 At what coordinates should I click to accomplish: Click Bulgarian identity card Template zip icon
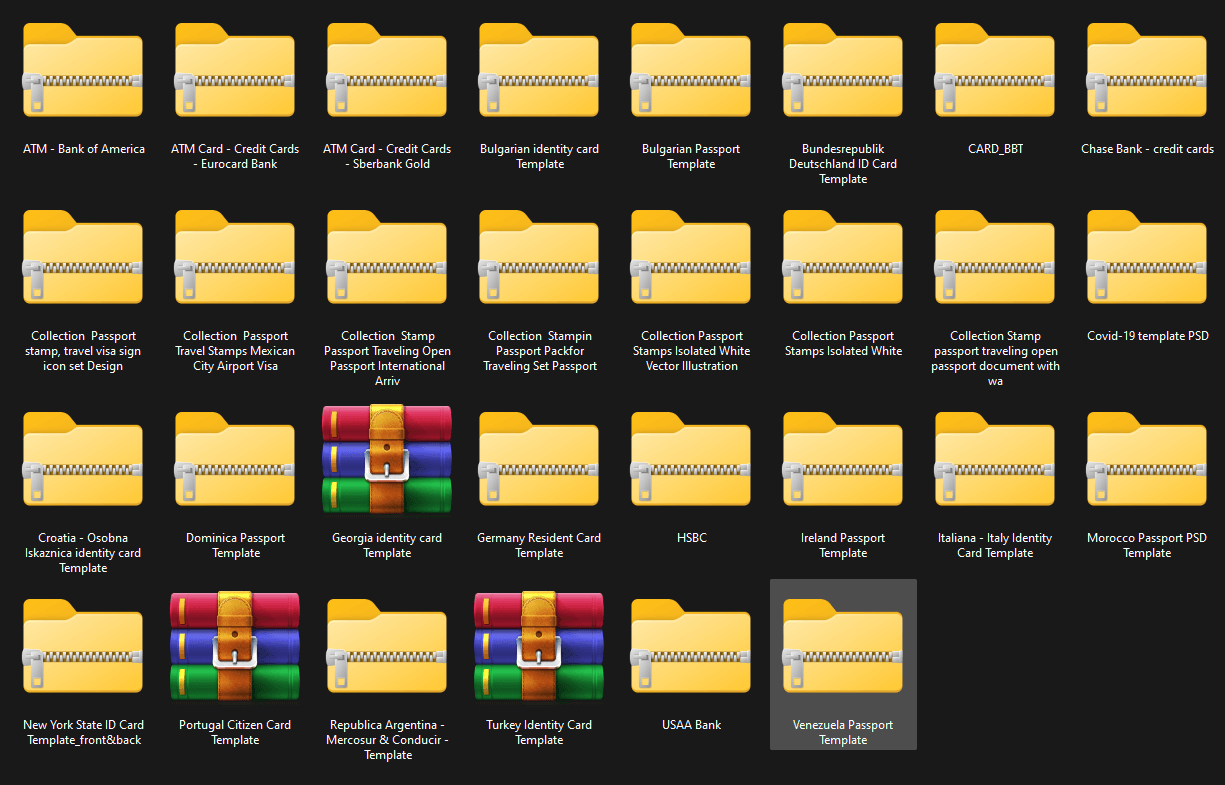click(539, 70)
